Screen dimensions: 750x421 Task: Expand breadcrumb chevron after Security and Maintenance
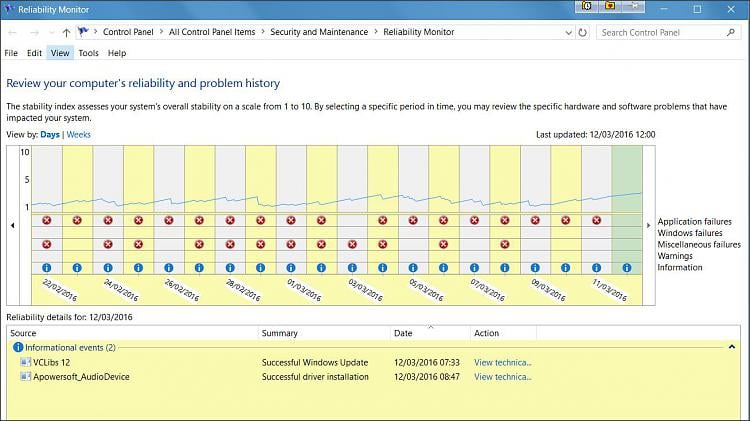[375, 32]
